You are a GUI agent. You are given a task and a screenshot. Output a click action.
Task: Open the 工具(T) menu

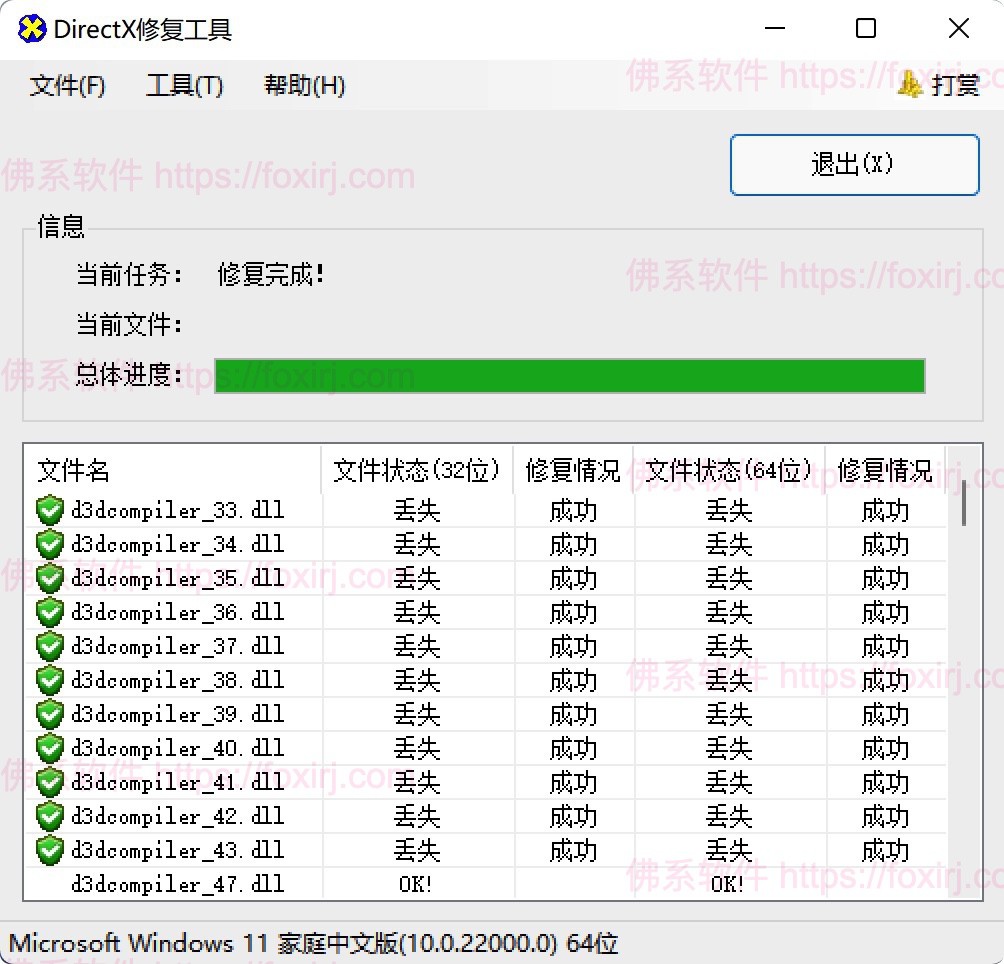click(x=184, y=86)
